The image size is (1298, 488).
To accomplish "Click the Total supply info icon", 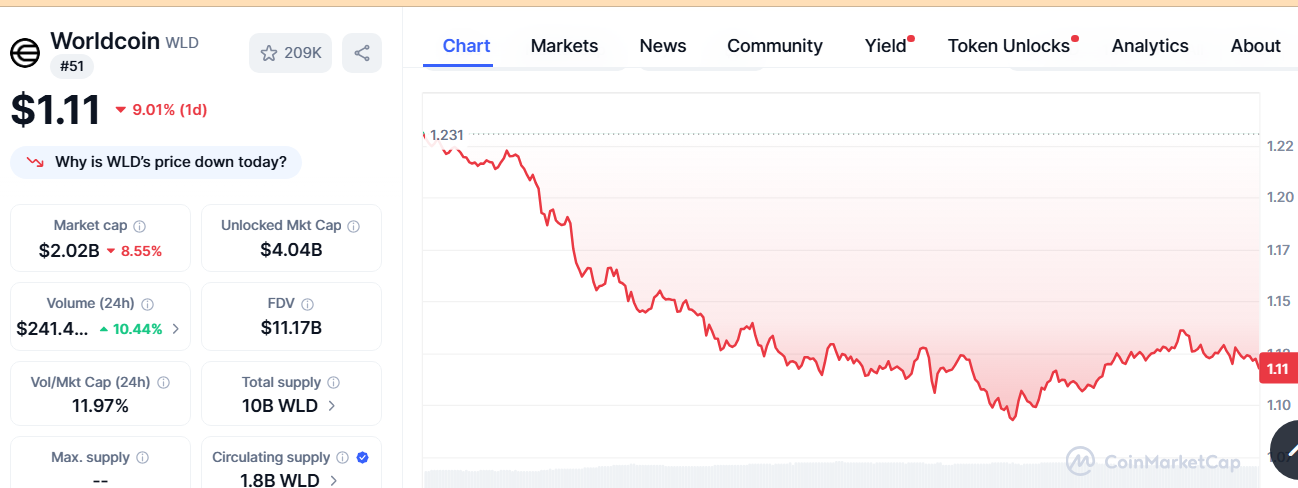I will (x=334, y=382).
